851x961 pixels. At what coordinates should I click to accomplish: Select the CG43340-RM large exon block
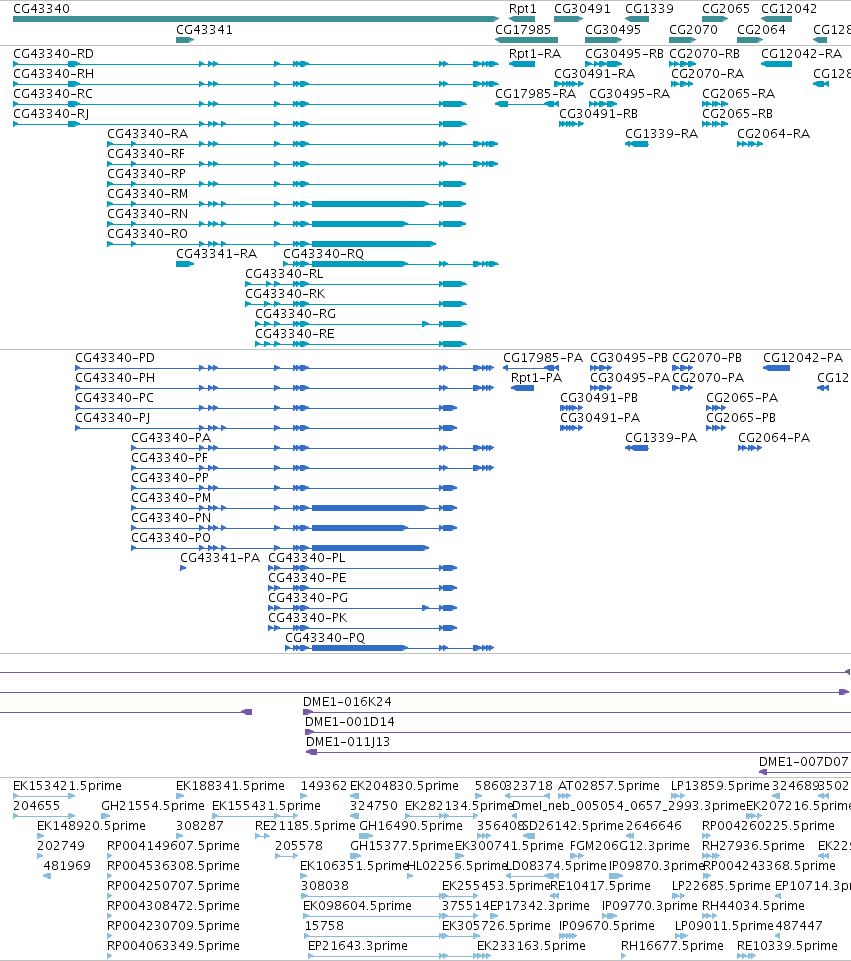tap(369, 204)
